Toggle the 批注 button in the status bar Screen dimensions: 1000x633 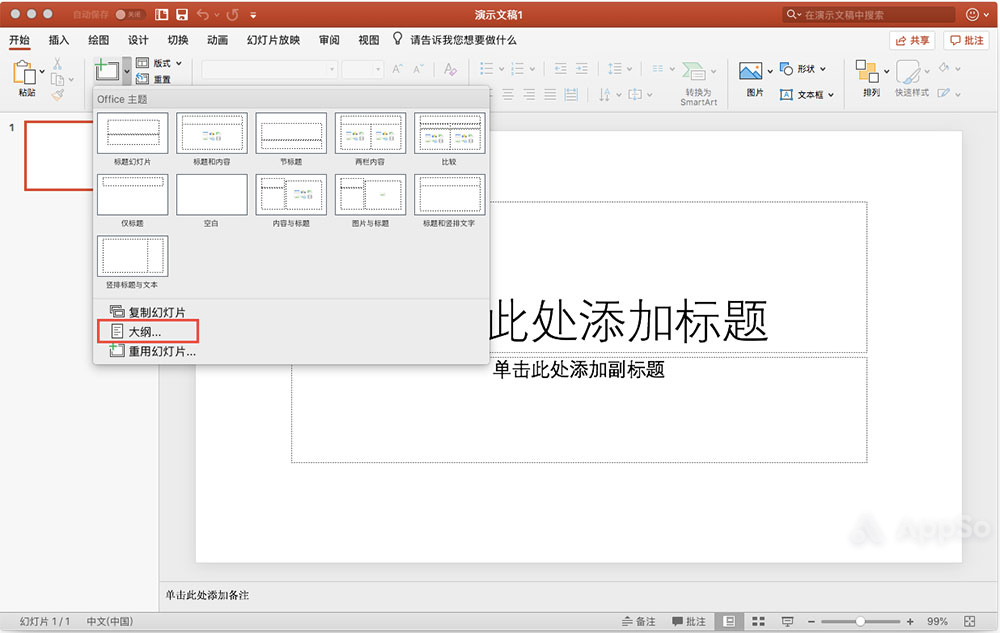click(689, 621)
